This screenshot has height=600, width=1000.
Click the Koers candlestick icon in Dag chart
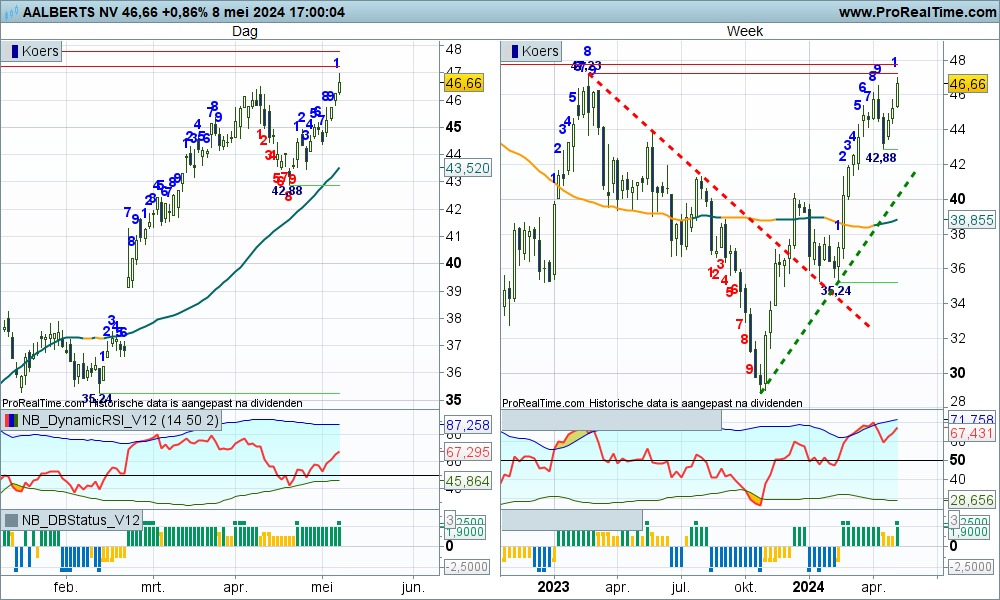[14, 51]
